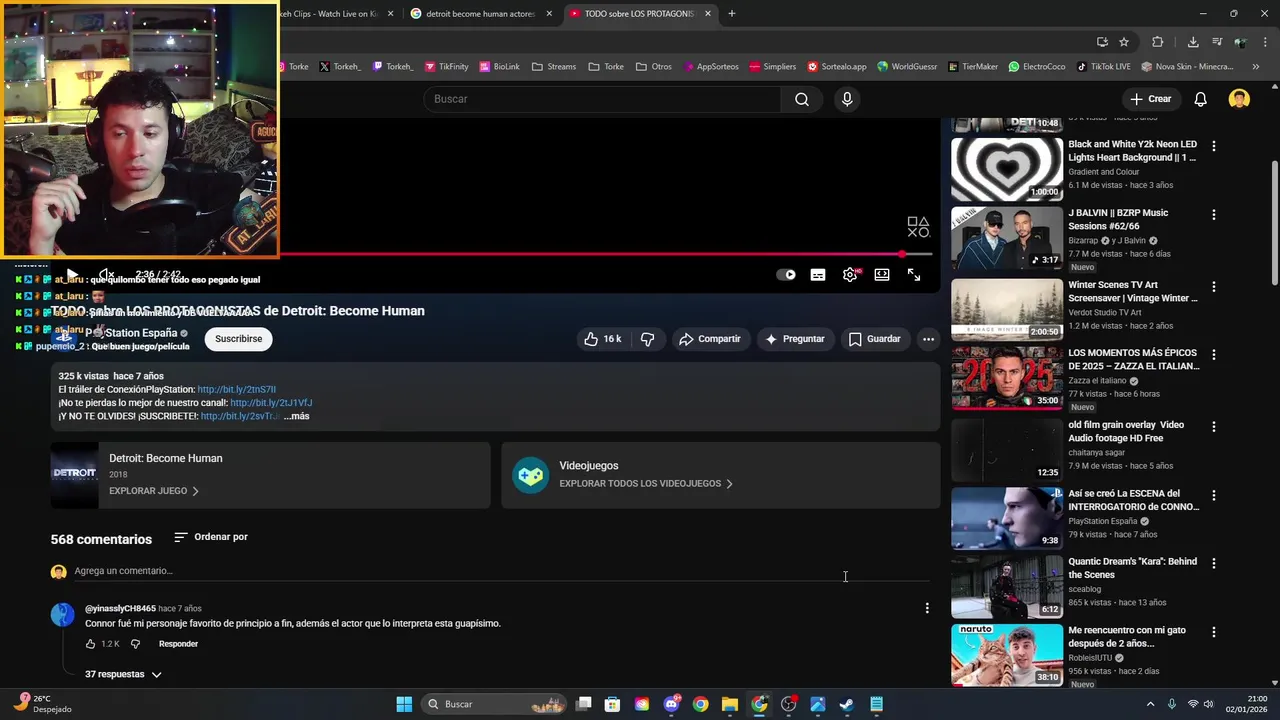Click the Suscribirse button

238,339
